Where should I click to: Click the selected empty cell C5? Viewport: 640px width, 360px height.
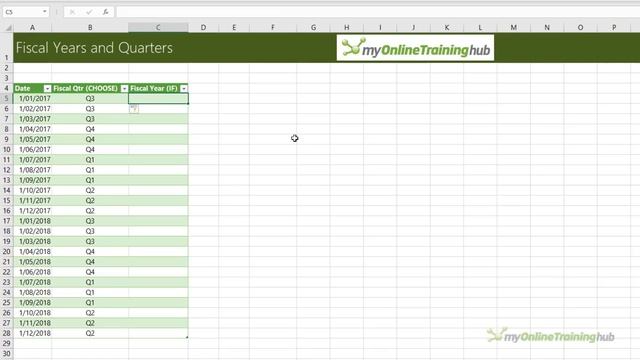click(158, 98)
